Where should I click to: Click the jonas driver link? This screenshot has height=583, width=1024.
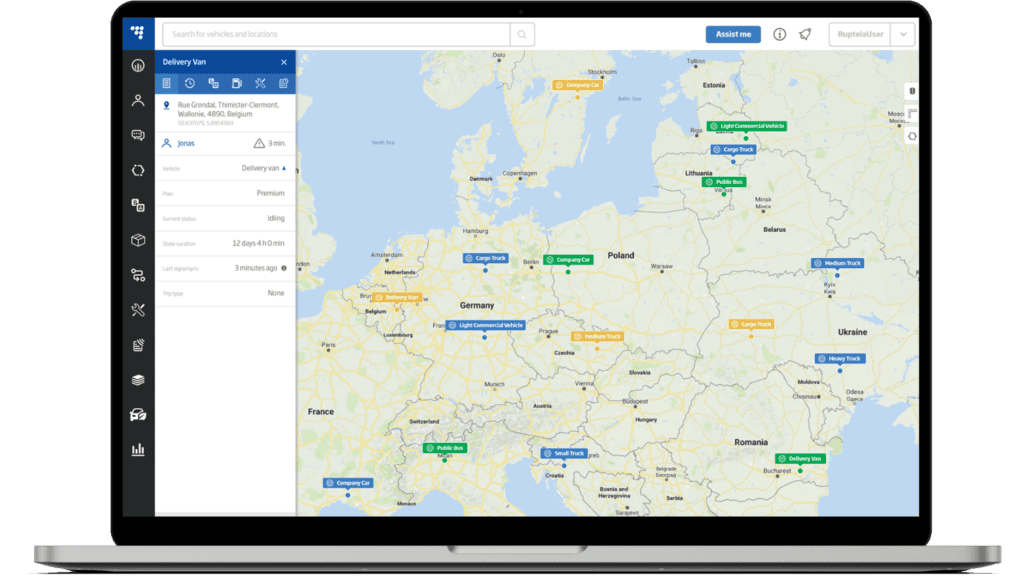click(x=186, y=143)
